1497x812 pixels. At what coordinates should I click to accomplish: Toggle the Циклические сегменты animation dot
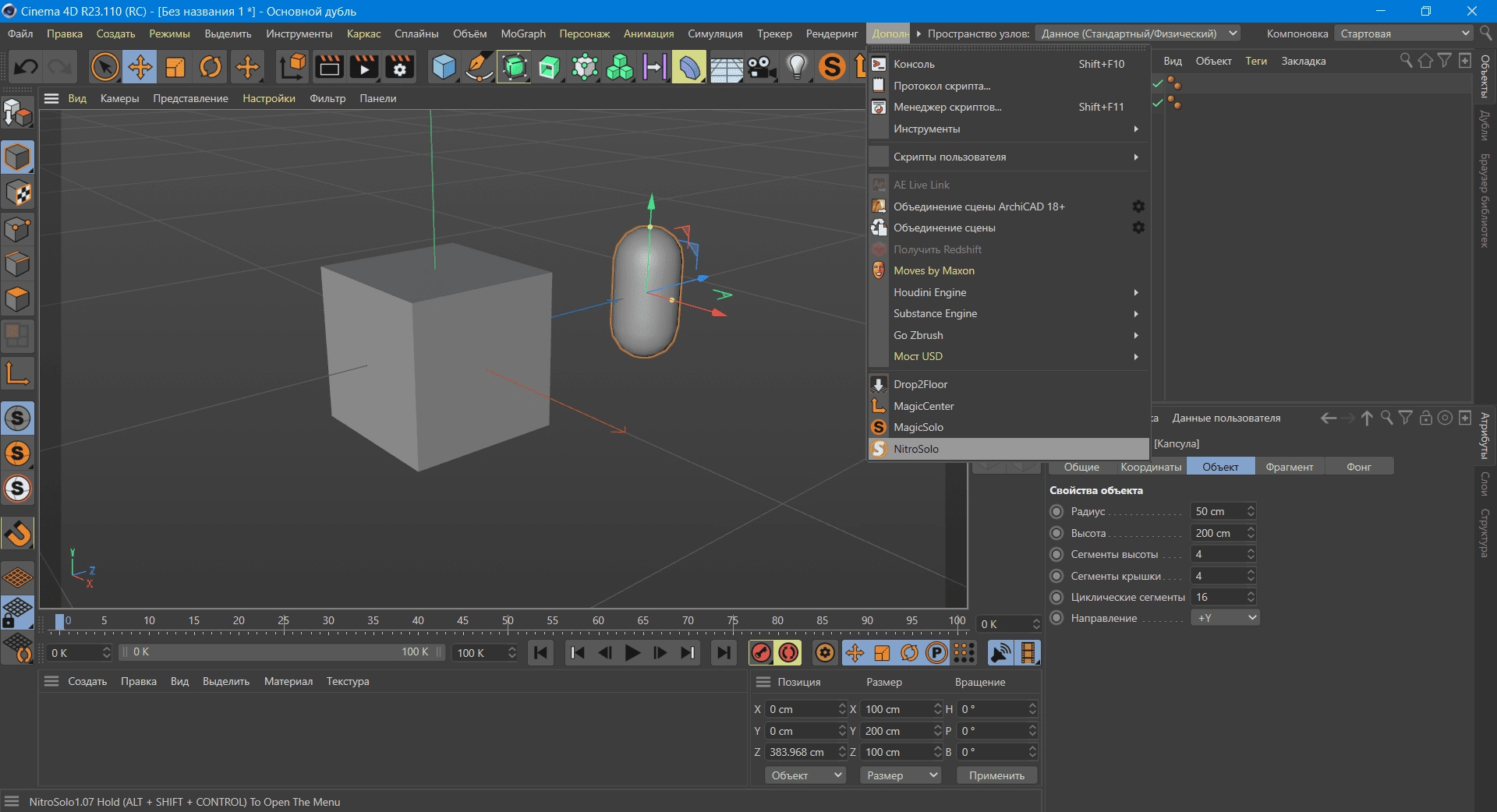point(1056,597)
